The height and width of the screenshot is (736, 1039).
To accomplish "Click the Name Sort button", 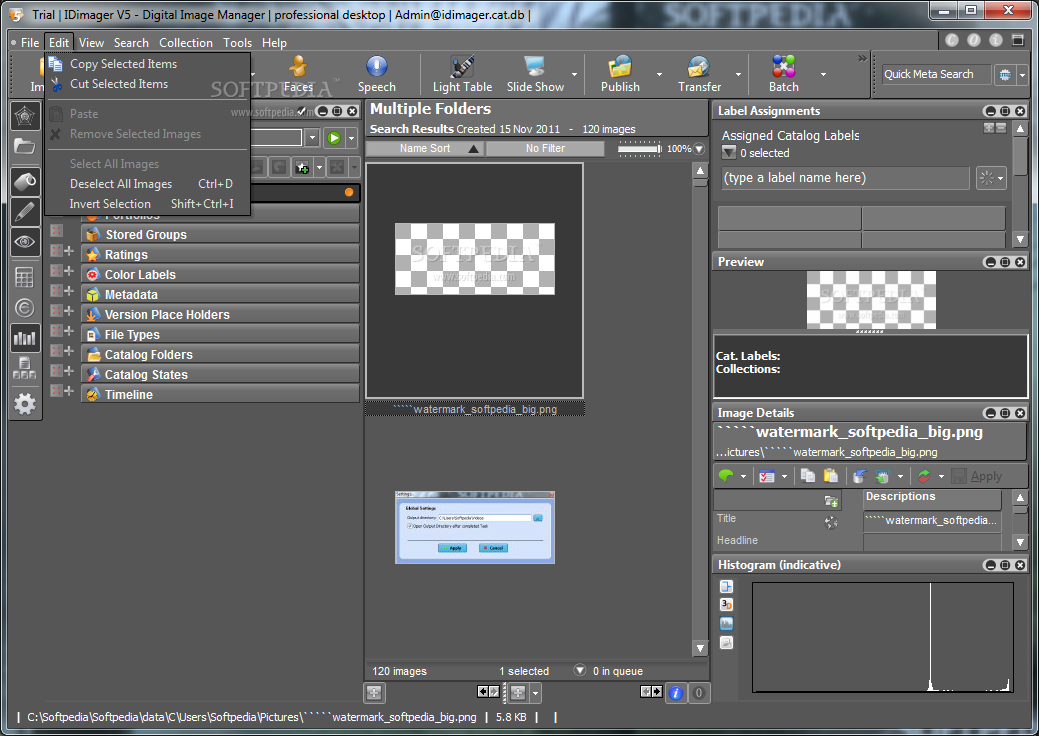I will 425,148.
